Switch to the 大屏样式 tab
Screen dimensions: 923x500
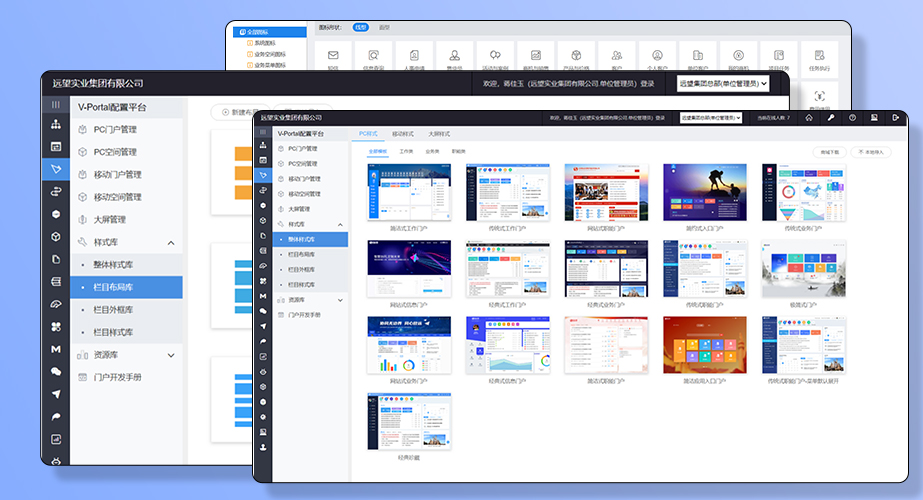click(x=439, y=134)
